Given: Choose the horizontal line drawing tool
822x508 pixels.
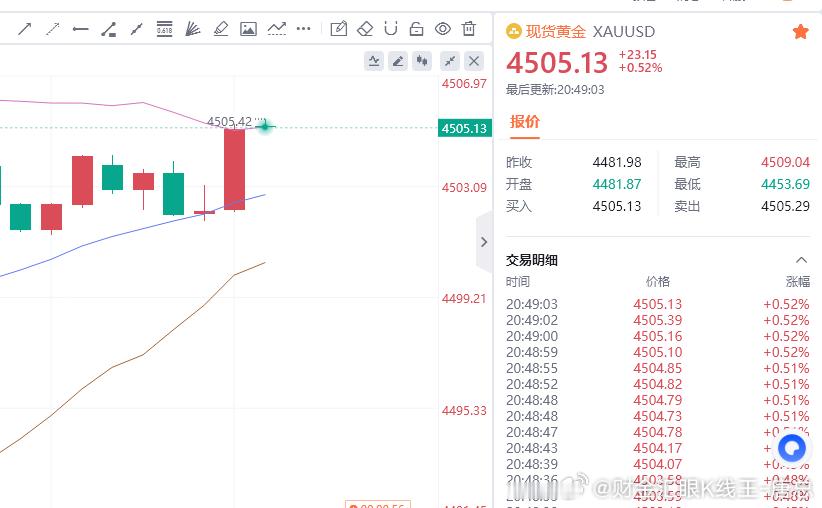Looking at the screenshot, I should coord(80,29).
